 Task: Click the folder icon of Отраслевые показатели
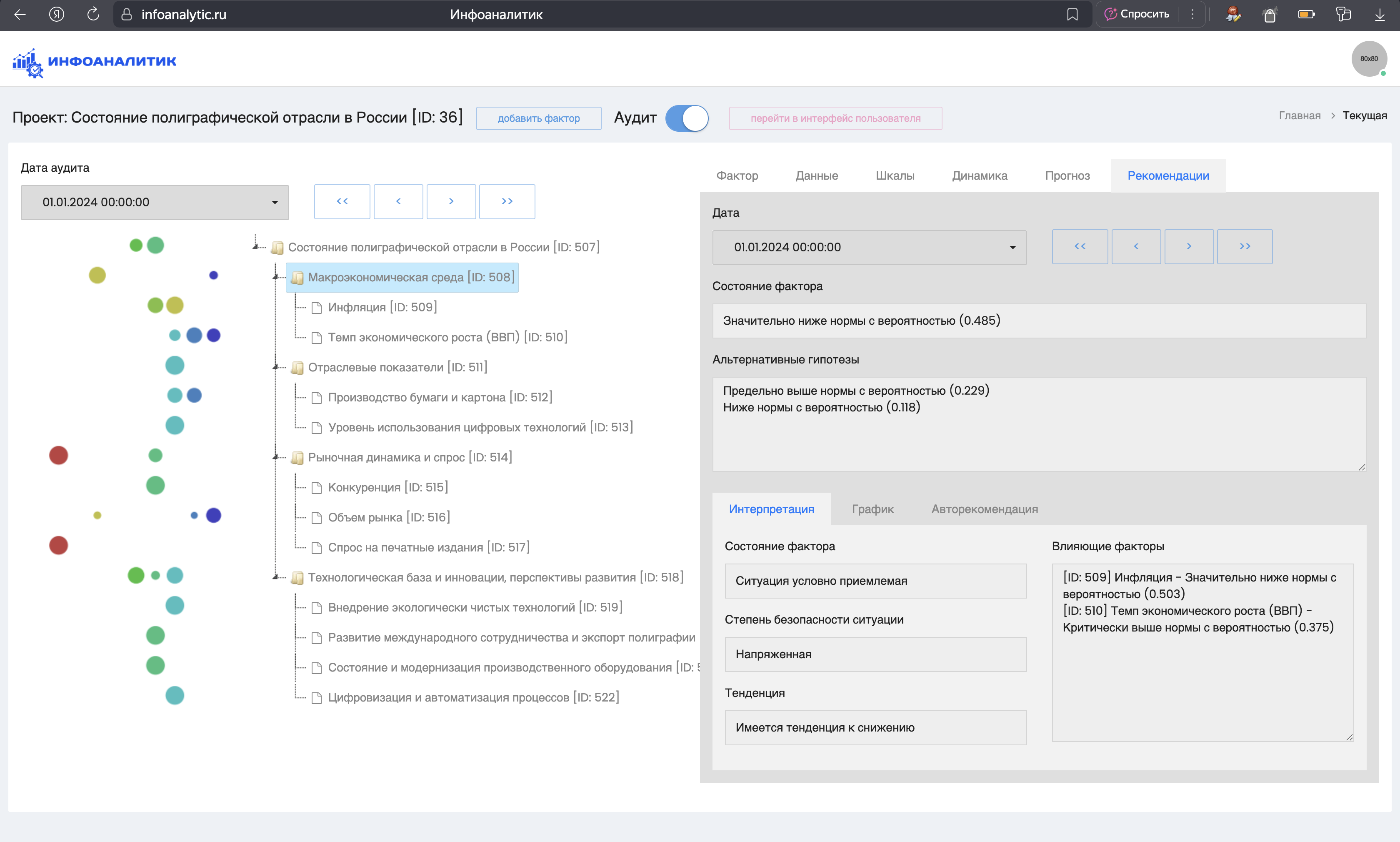pyautogui.click(x=297, y=368)
